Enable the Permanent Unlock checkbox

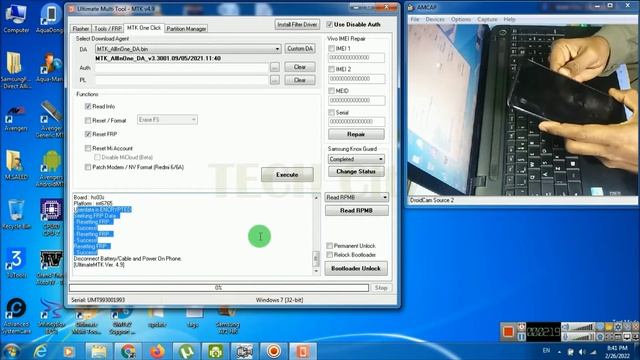click(329, 246)
